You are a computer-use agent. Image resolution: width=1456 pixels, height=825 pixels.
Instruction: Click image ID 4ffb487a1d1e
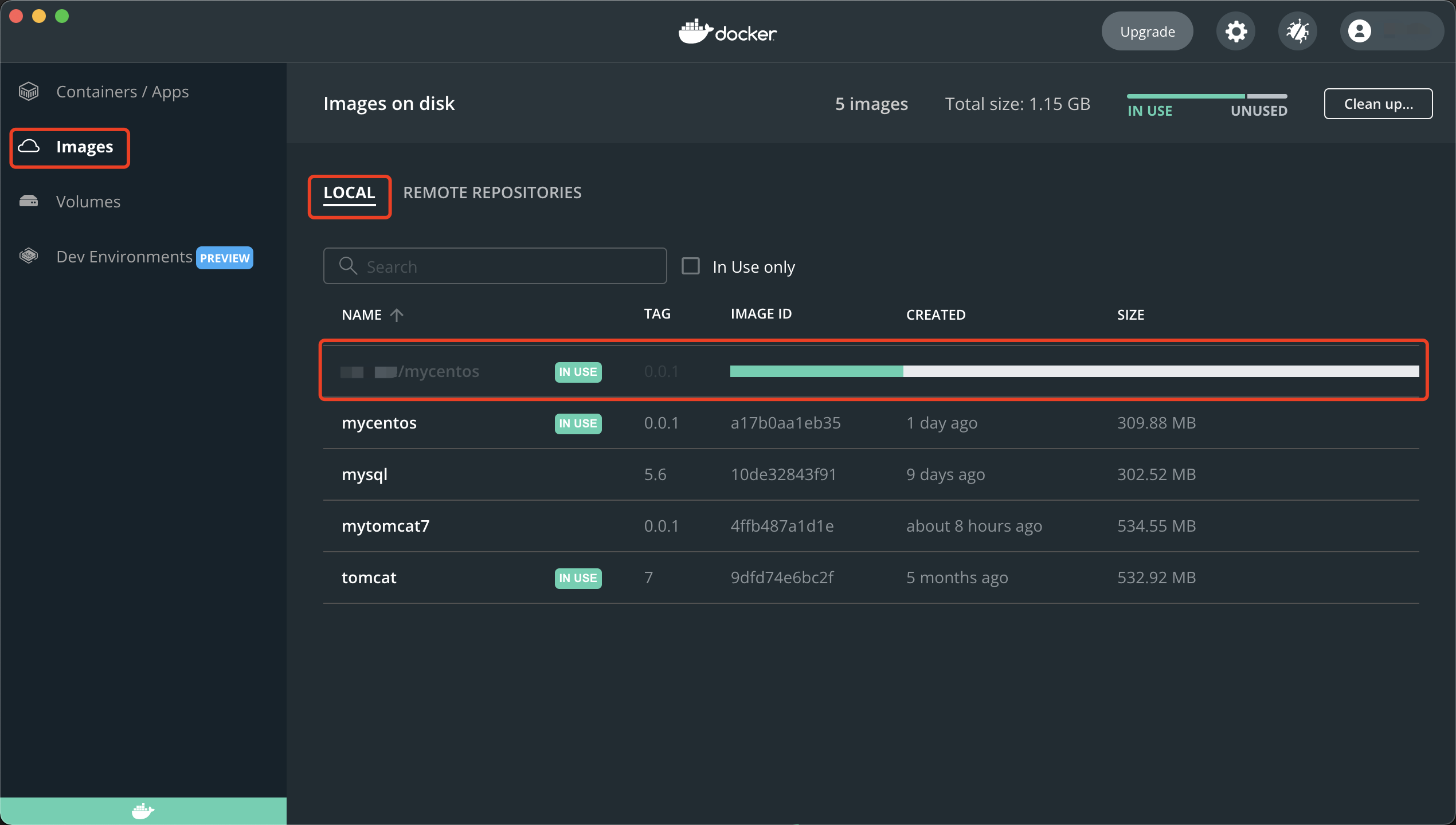click(x=782, y=526)
